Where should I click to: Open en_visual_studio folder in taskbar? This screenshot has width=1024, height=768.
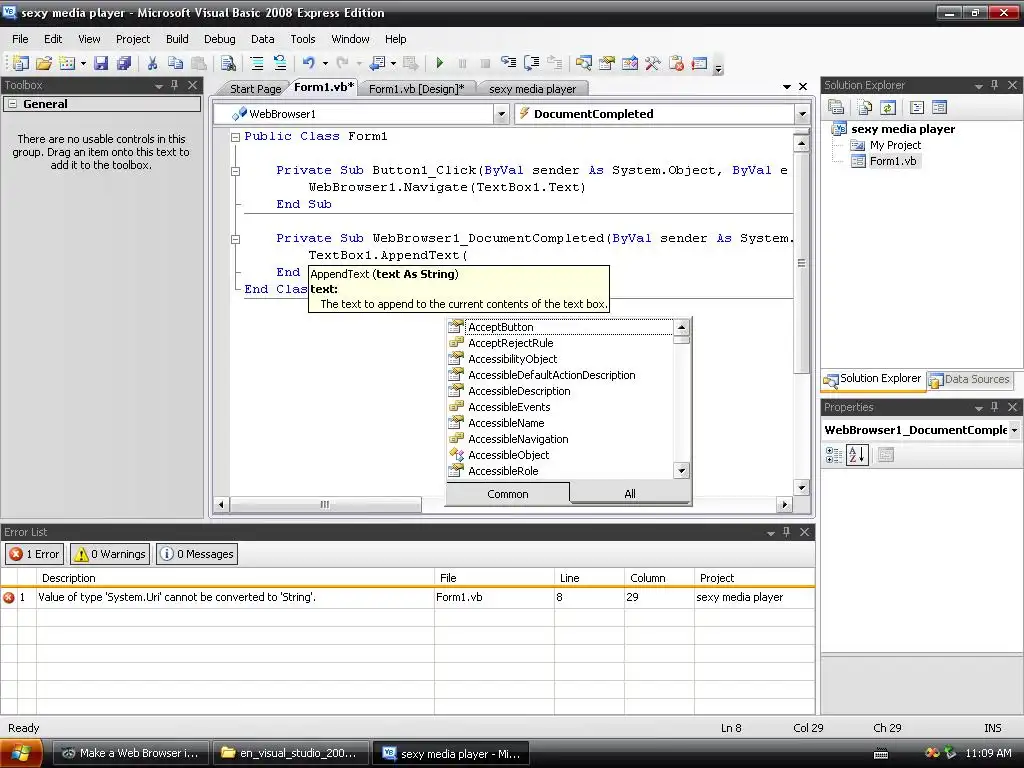290,753
